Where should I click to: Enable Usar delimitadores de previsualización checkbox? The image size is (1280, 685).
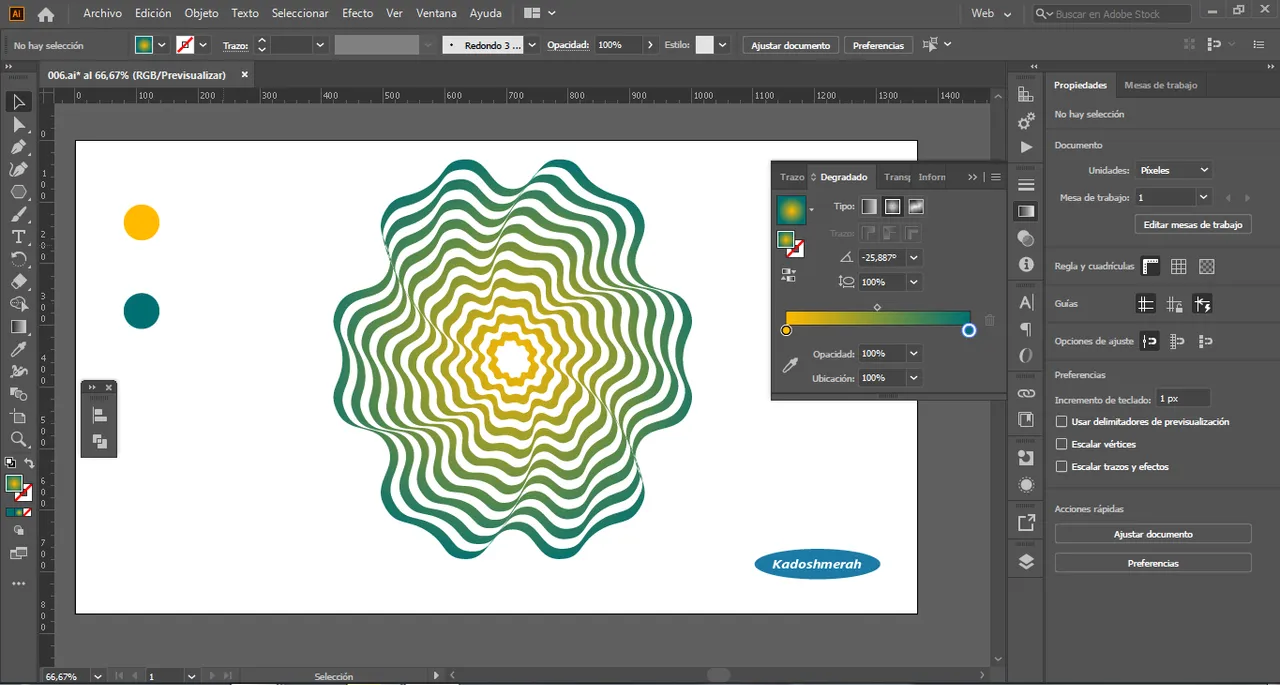(1062, 422)
